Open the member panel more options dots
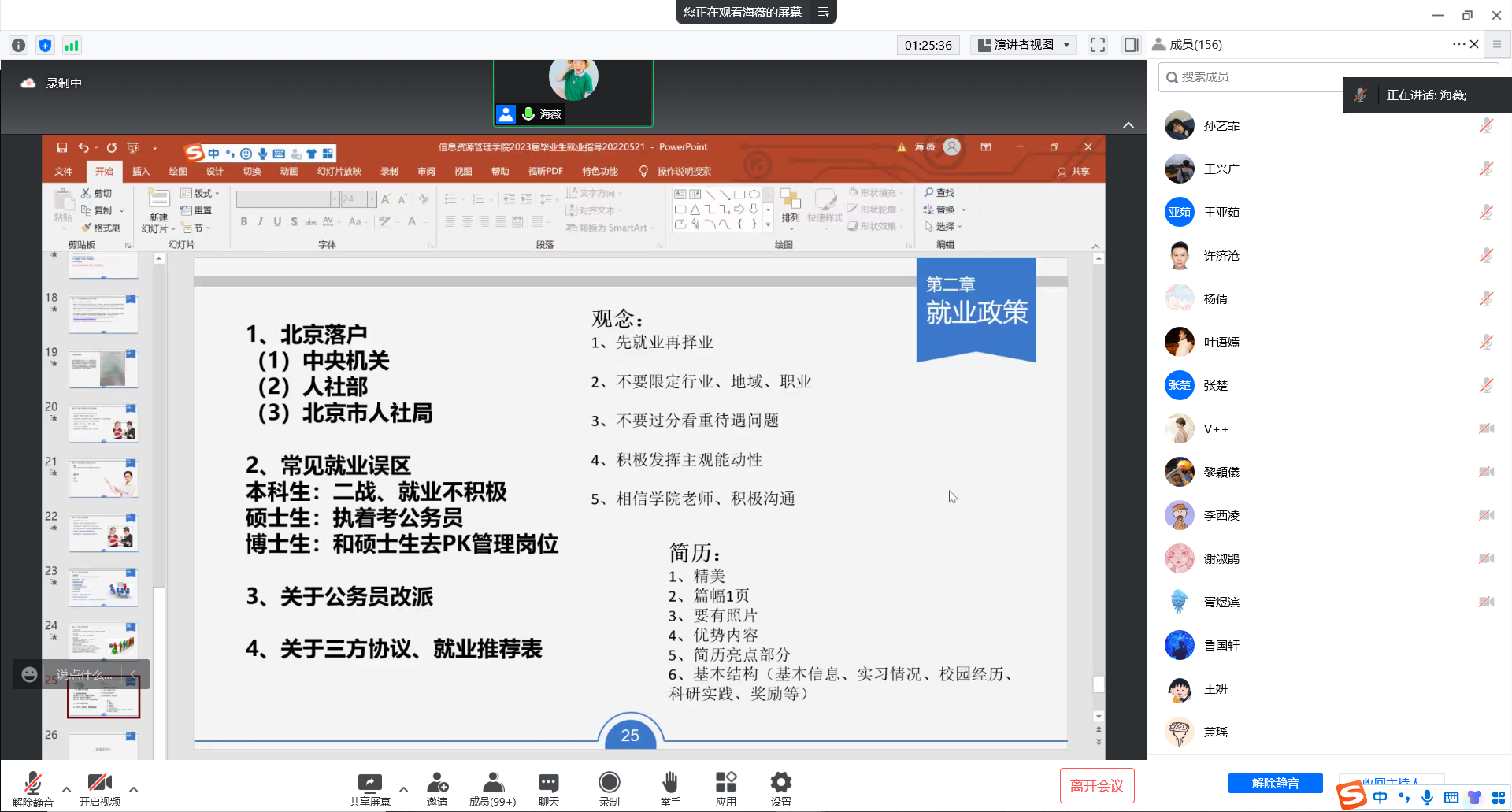 coord(1458,44)
